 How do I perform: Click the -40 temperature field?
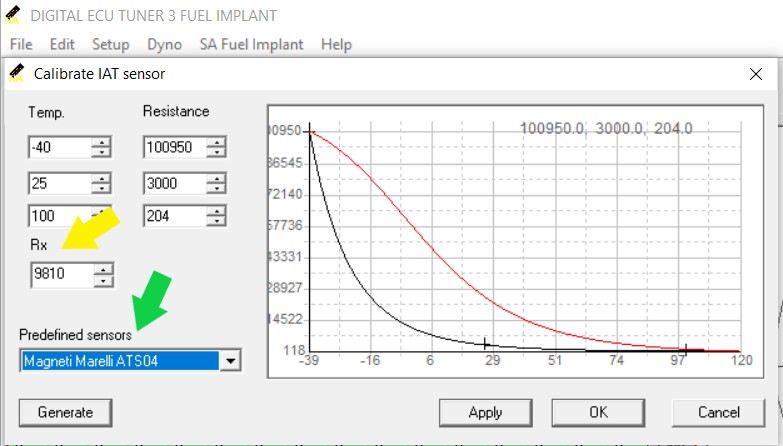coord(60,147)
